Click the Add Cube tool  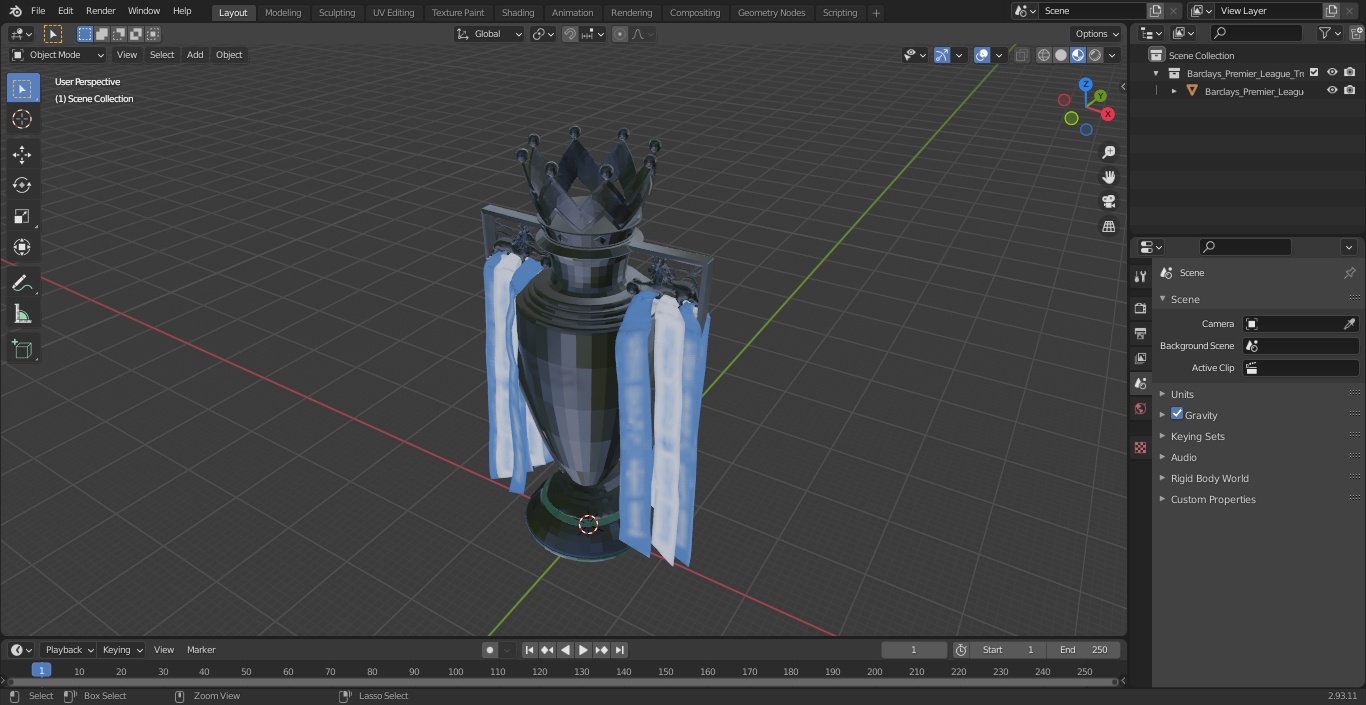coord(22,350)
